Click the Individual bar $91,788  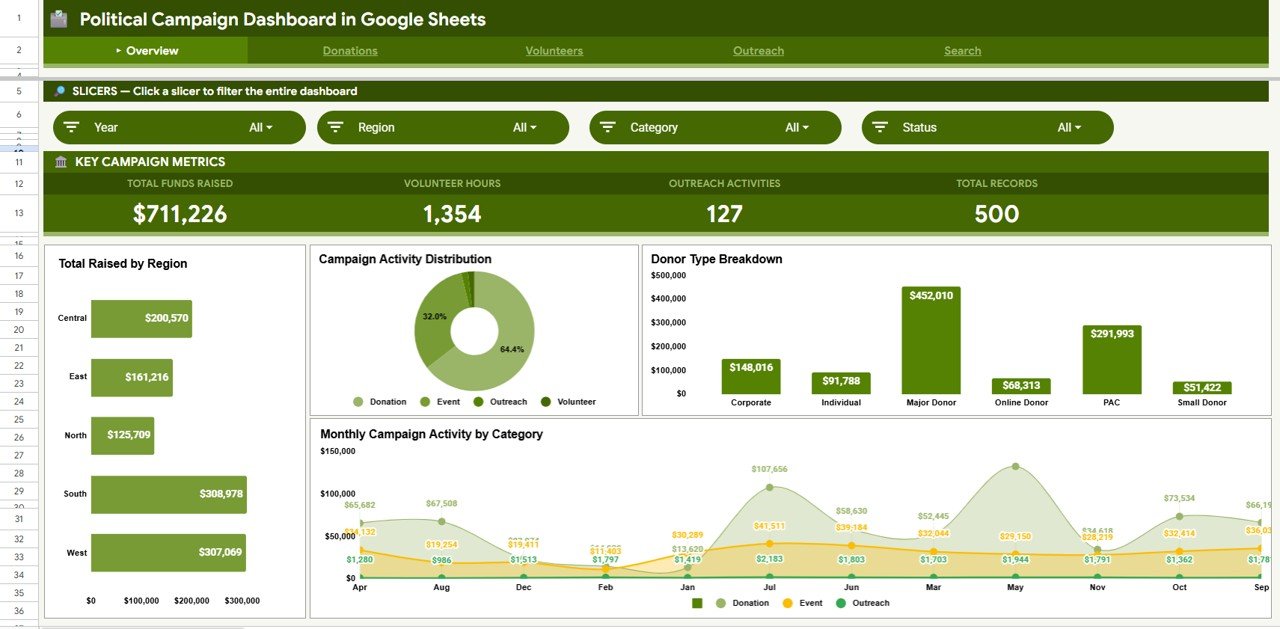click(x=841, y=383)
